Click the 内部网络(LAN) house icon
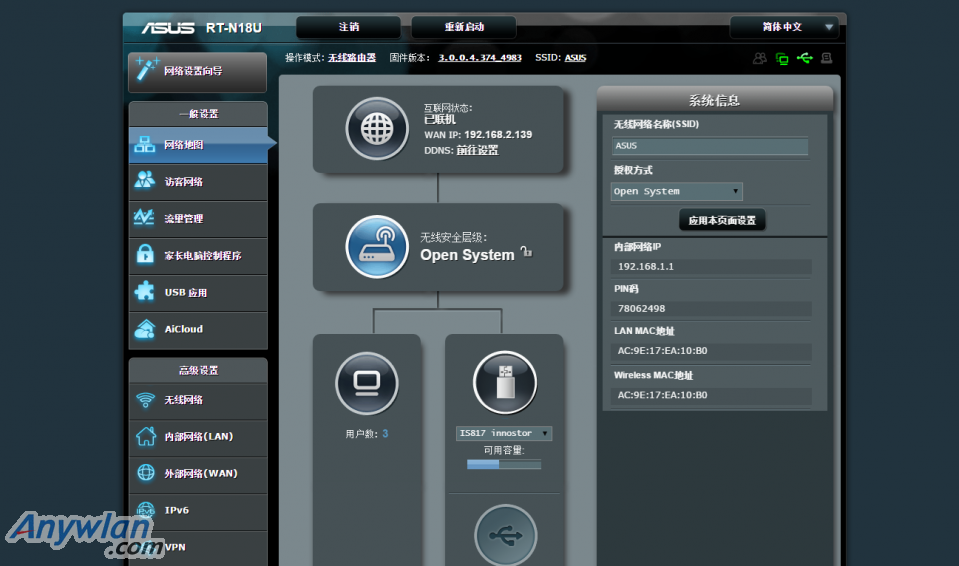The image size is (959, 566). click(x=146, y=436)
